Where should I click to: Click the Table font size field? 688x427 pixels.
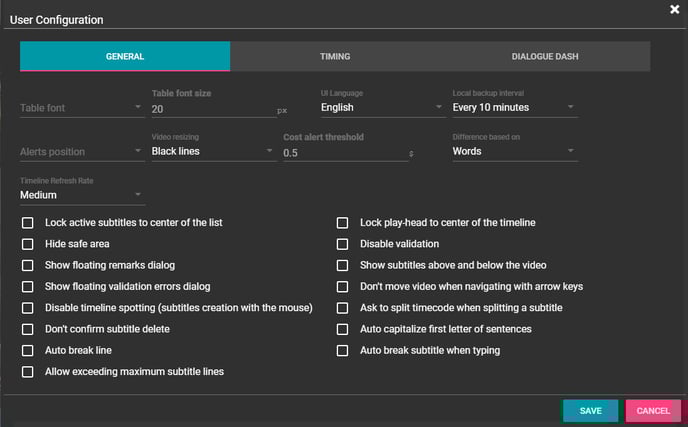pyautogui.click(x=210, y=109)
